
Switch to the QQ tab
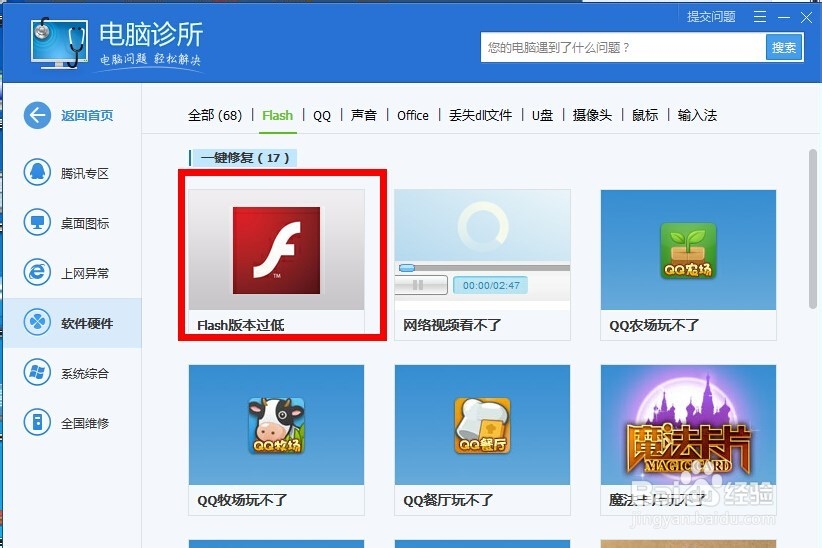pyautogui.click(x=322, y=116)
